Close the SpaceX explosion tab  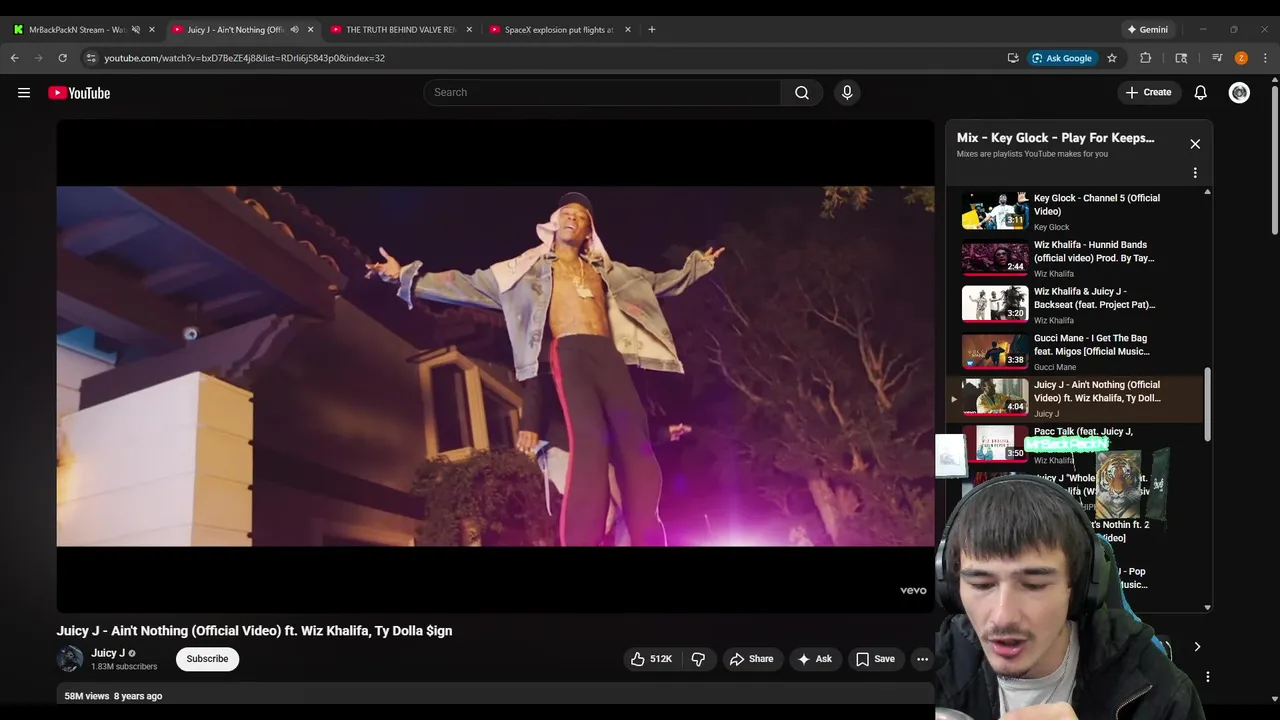coord(628,30)
